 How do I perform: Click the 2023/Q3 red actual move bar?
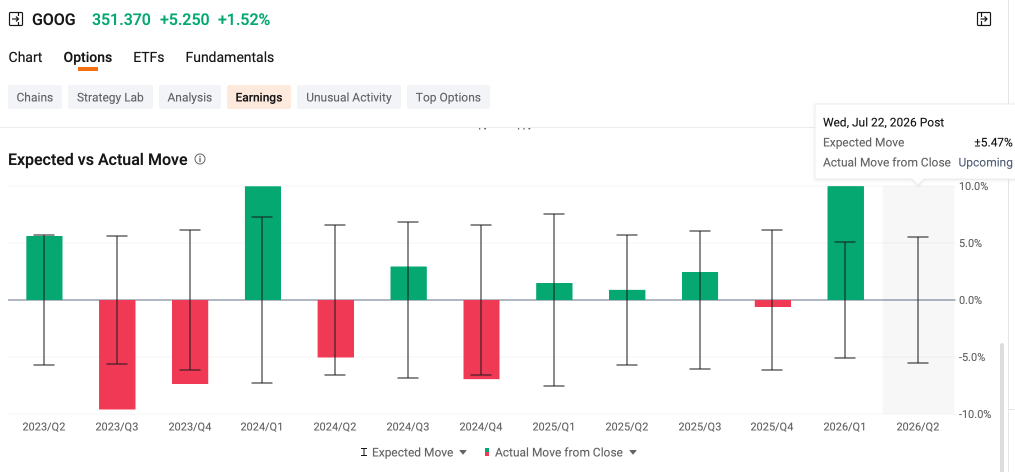(117, 354)
